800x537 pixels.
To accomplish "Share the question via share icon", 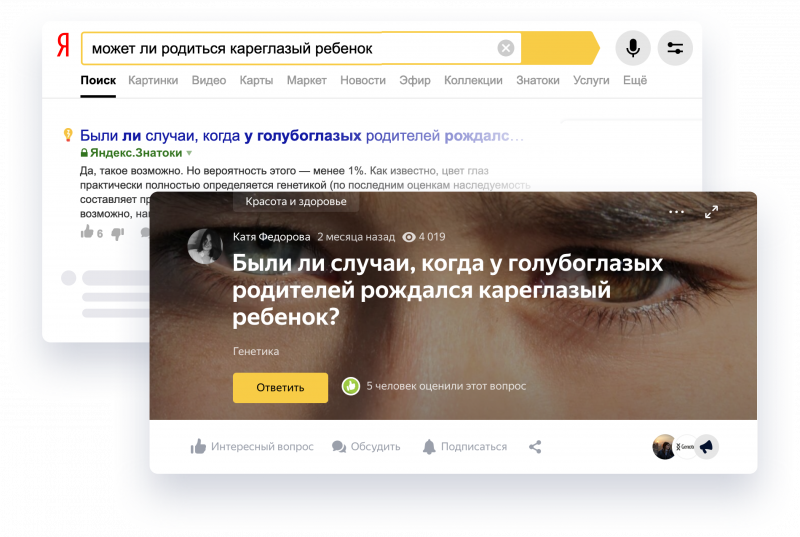I will point(535,447).
